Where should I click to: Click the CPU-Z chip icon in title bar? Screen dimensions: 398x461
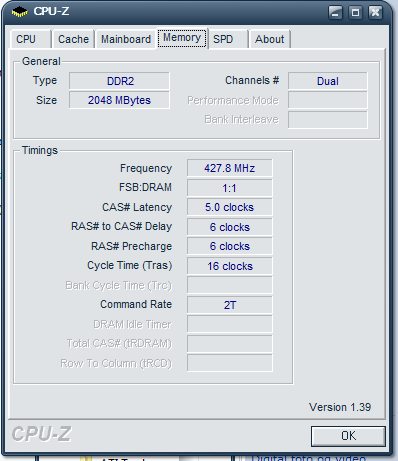pyautogui.click(x=19, y=12)
